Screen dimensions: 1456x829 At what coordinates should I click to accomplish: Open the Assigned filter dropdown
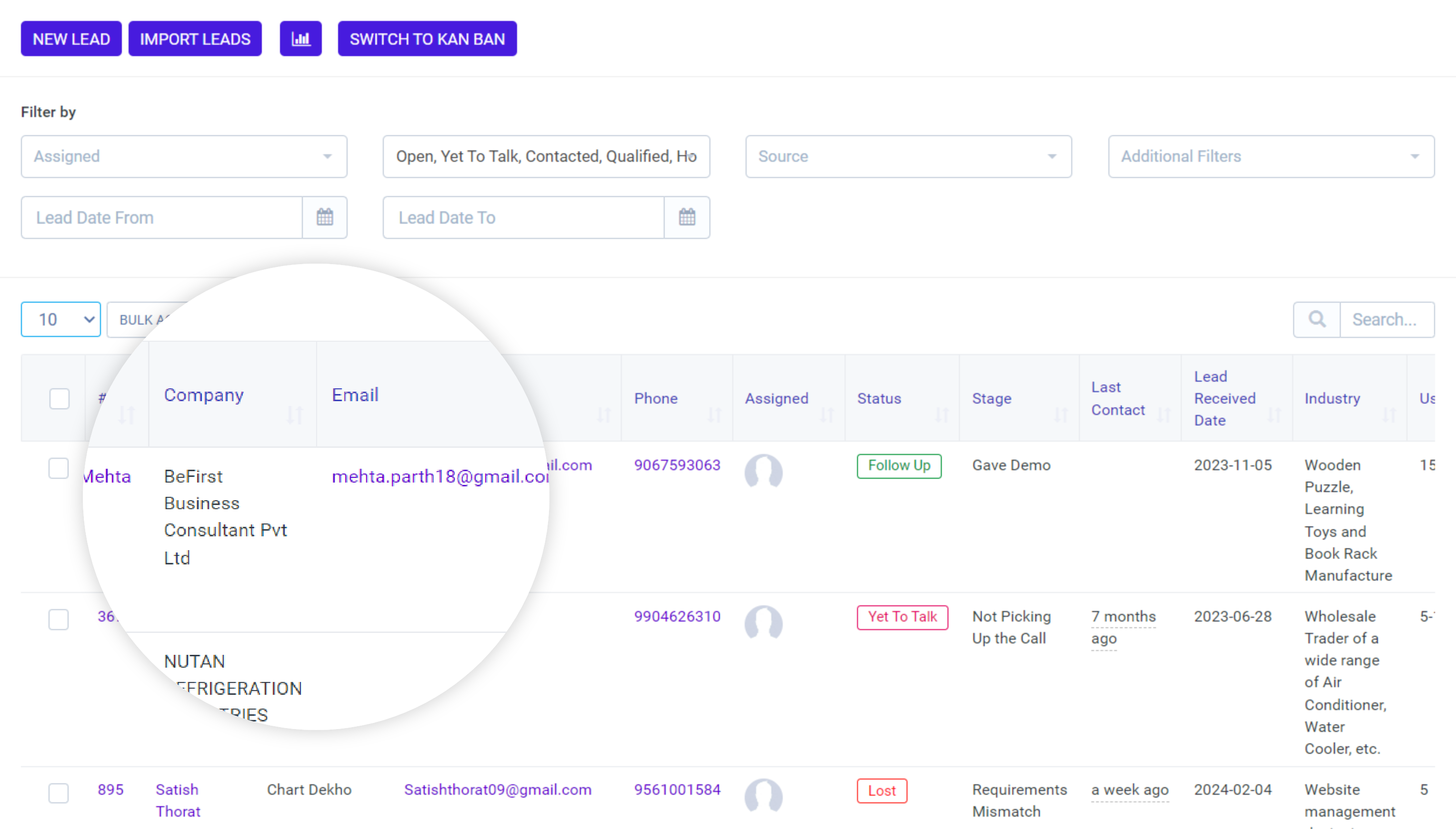click(183, 156)
